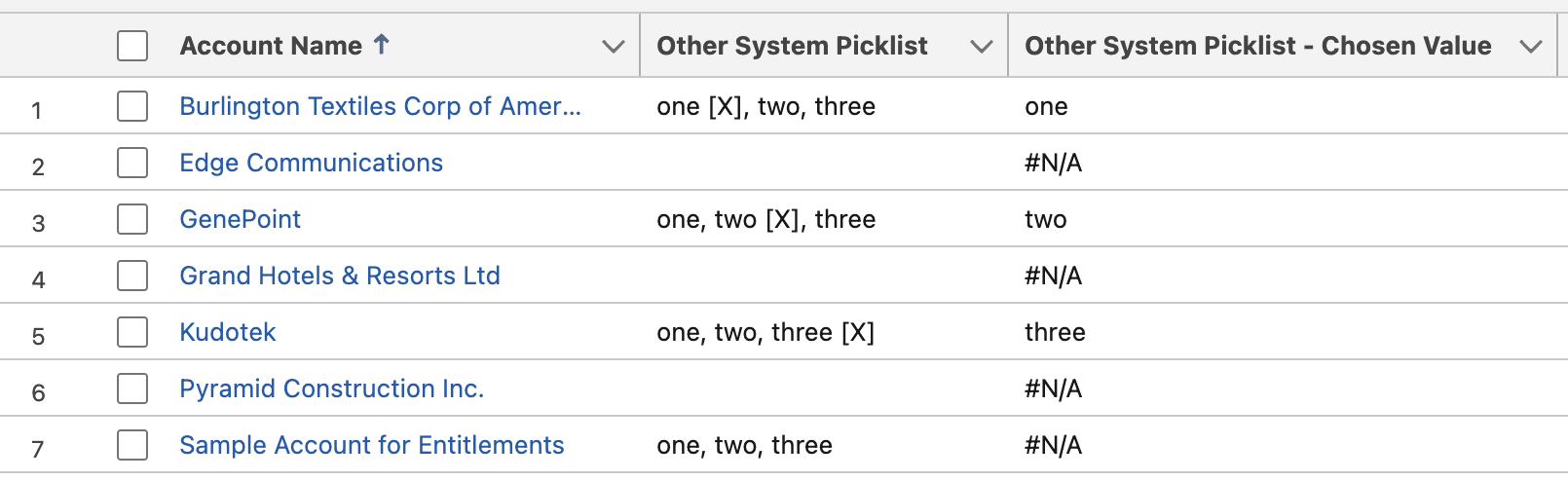Viewport: 1568px width, 481px height.
Task: Open the Edge Communications account
Action: 311,163
